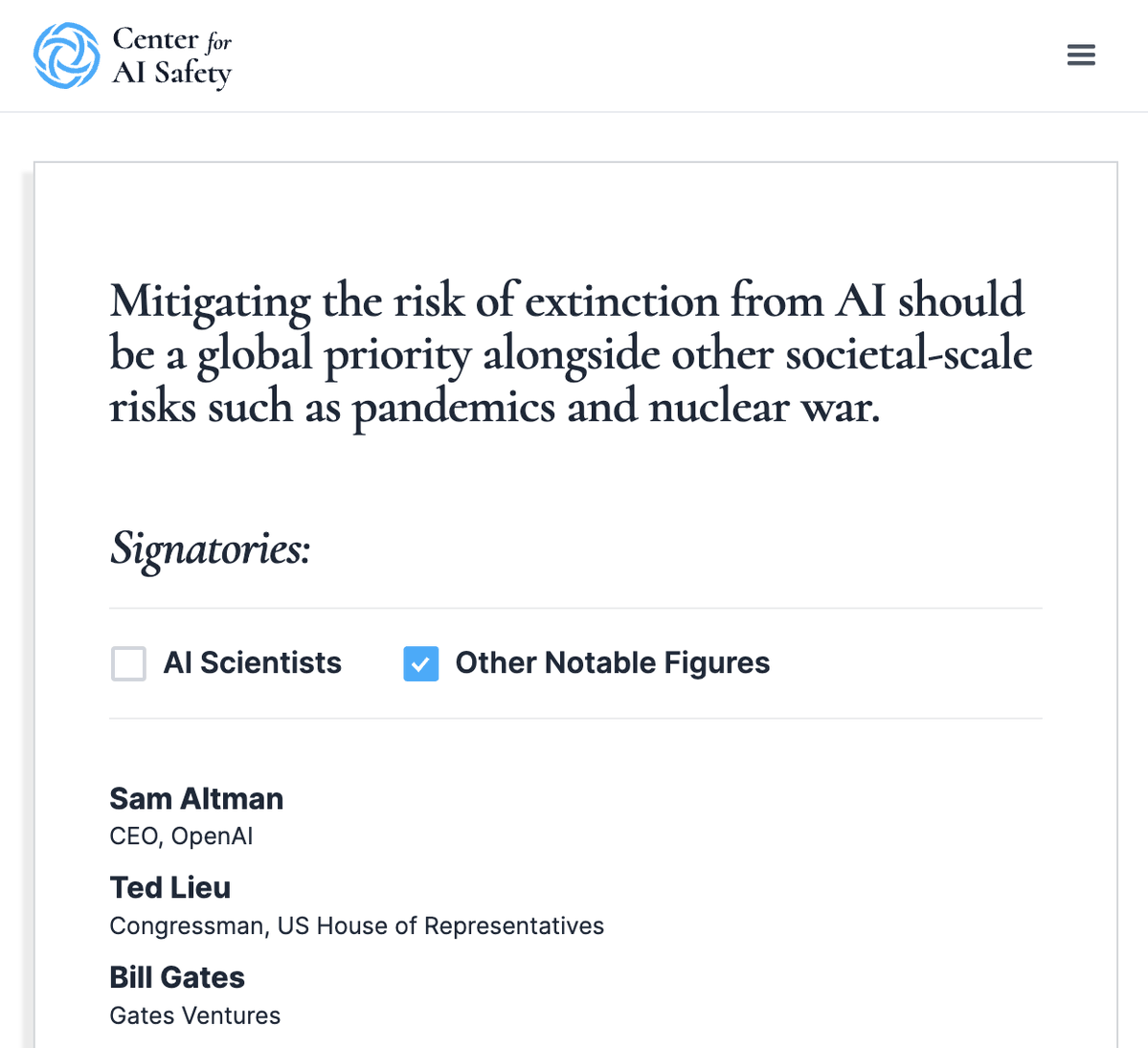This screenshot has width=1148, height=1048.
Task: Select the Ted Lieu signatory name
Action: coord(170,887)
